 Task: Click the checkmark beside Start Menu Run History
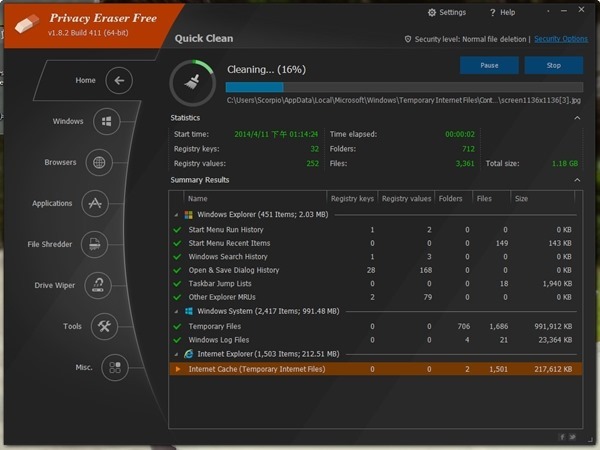click(178, 230)
